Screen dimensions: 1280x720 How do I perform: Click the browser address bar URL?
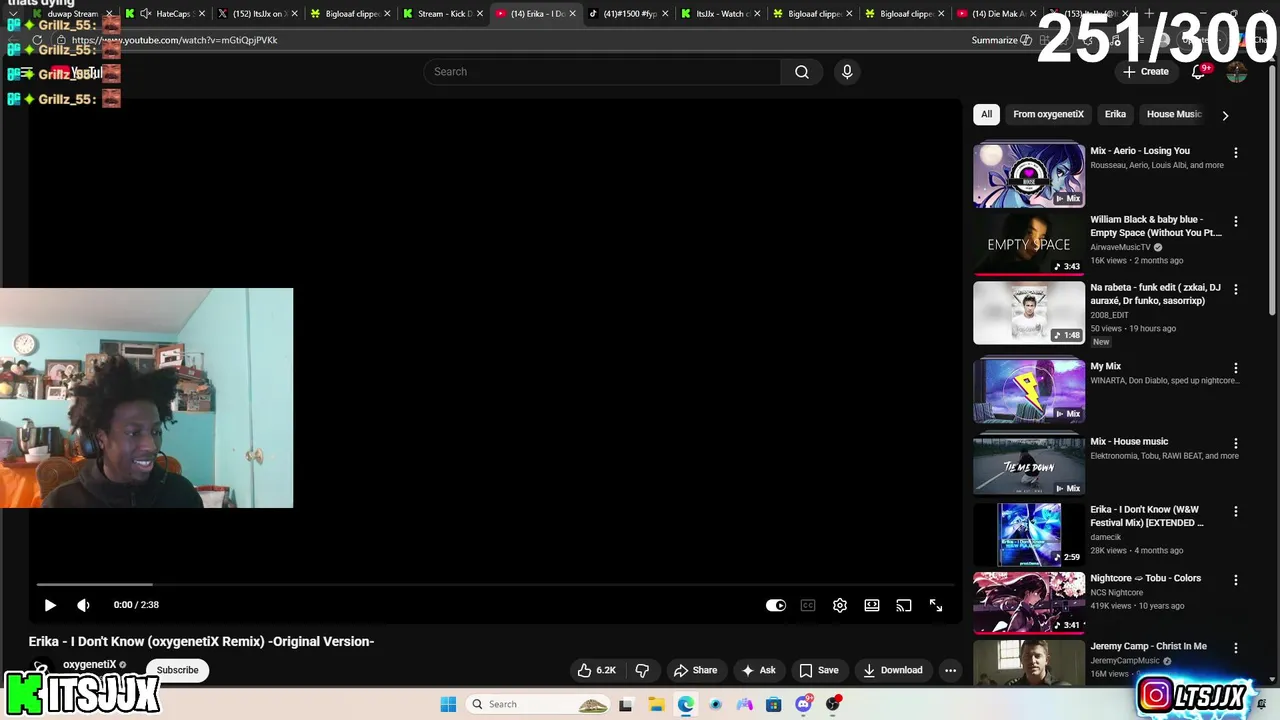tap(174, 40)
